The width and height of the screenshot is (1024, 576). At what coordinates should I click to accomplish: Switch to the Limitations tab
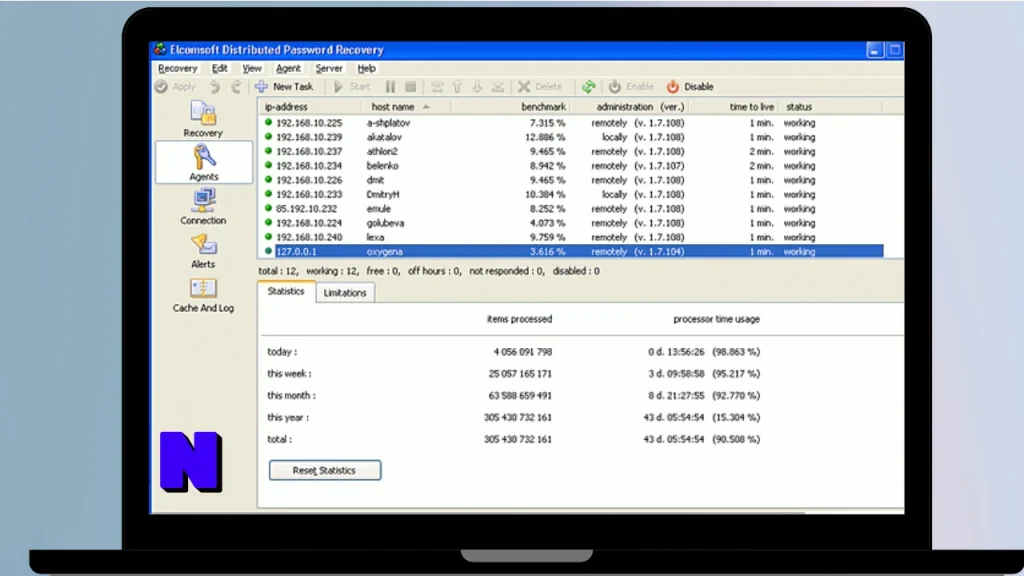pos(345,293)
